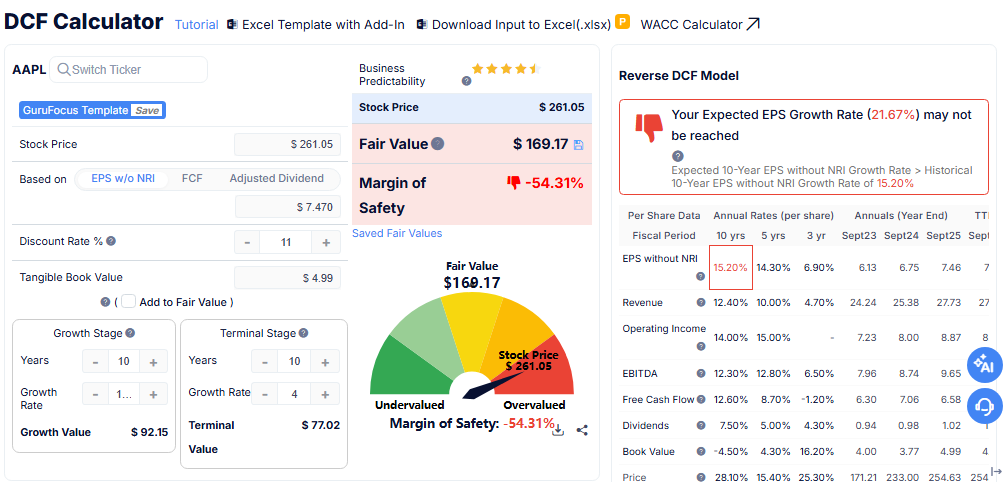The image size is (1005, 482).
Task: Click the Business Predictability star rating
Action: [x=506, y=69]
